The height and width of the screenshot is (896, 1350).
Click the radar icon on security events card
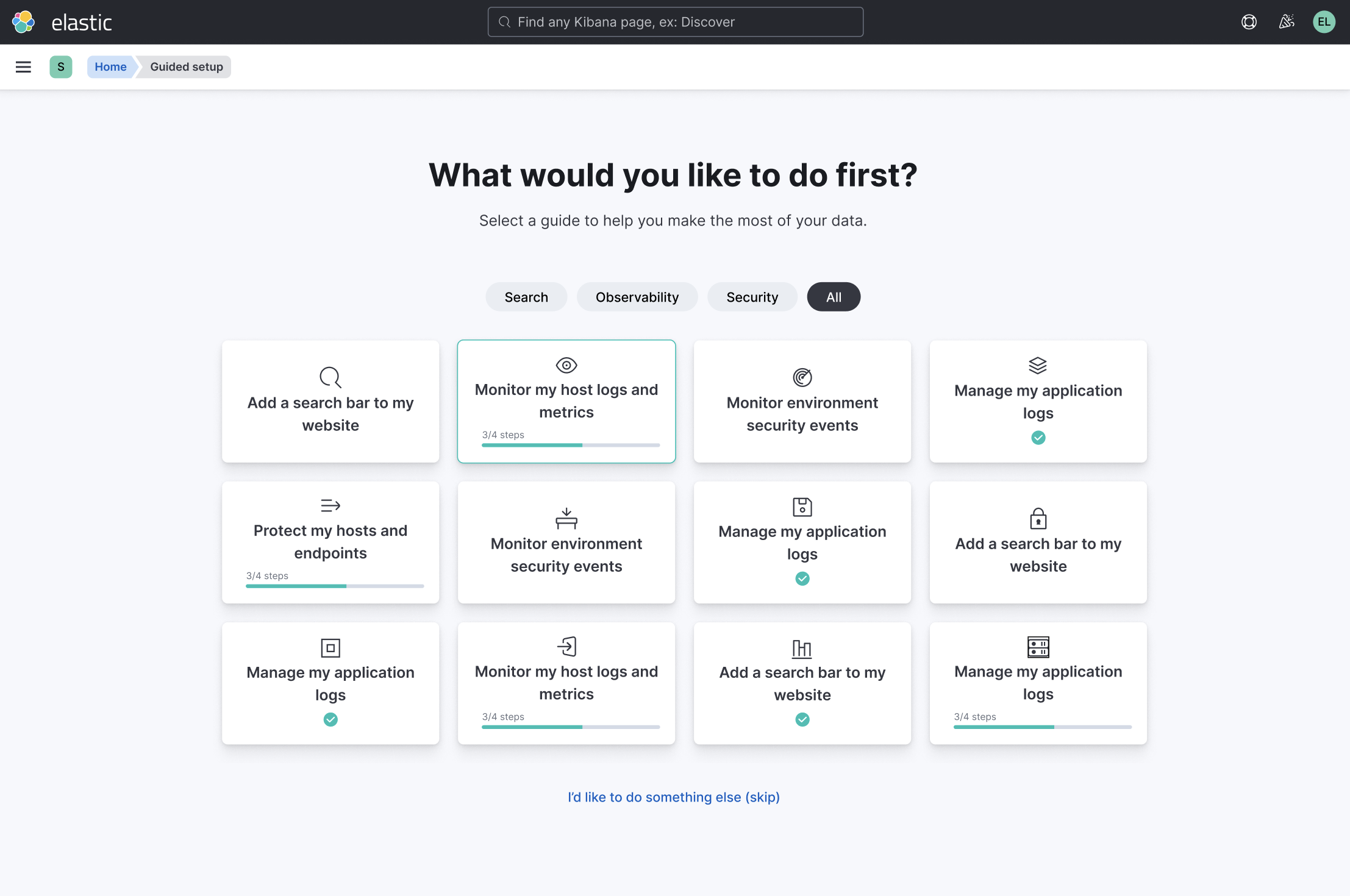[x=802, y=377]
